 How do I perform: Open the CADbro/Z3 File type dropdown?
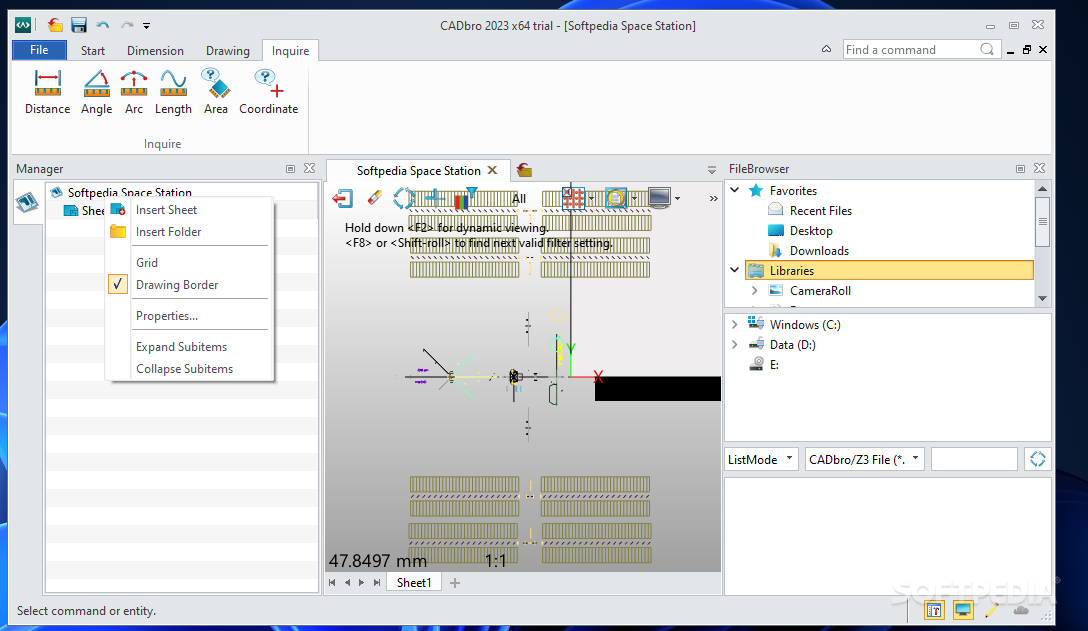pos(865,460)
